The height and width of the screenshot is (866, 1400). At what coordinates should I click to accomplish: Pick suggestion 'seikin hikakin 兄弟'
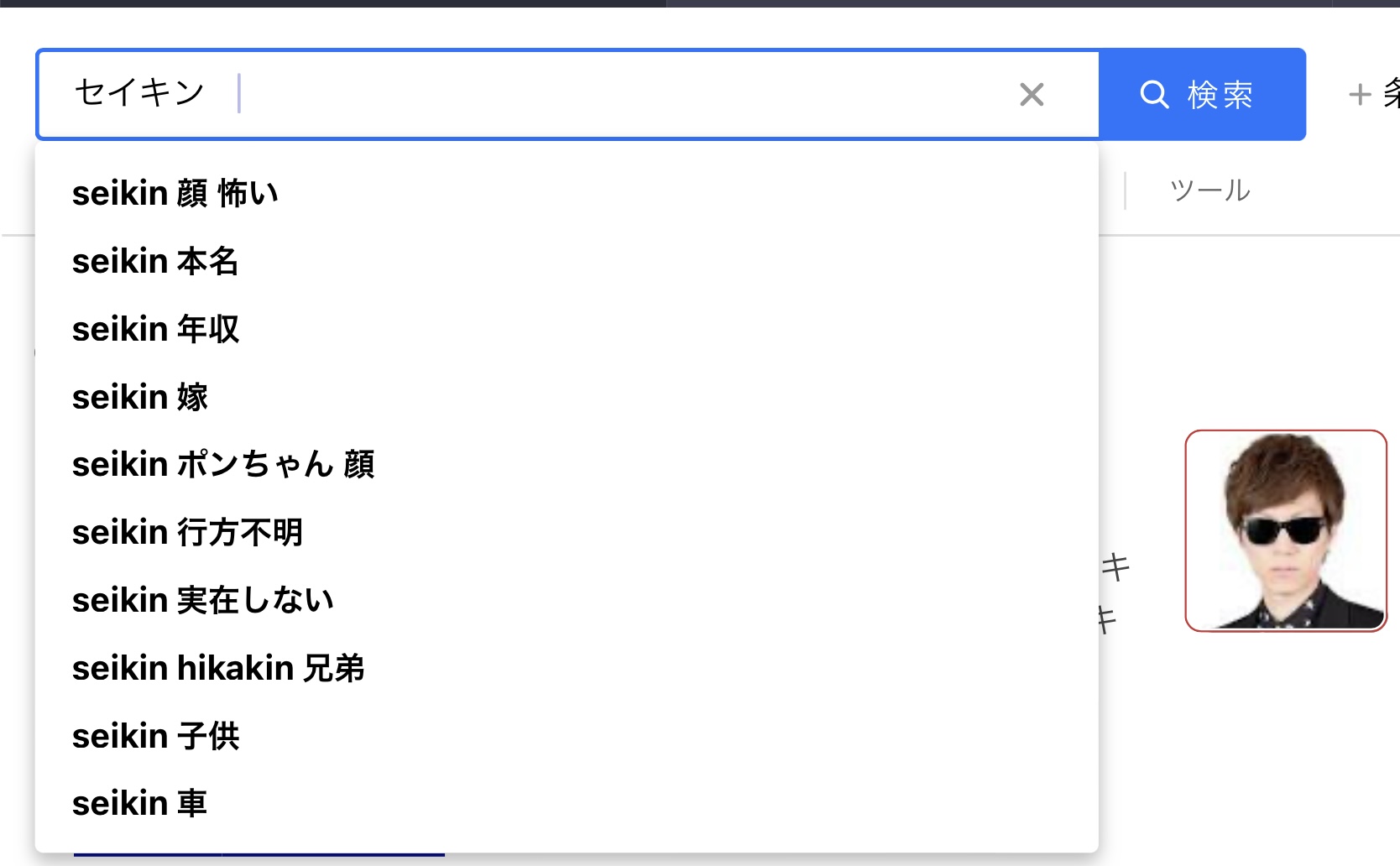point(567,668)
